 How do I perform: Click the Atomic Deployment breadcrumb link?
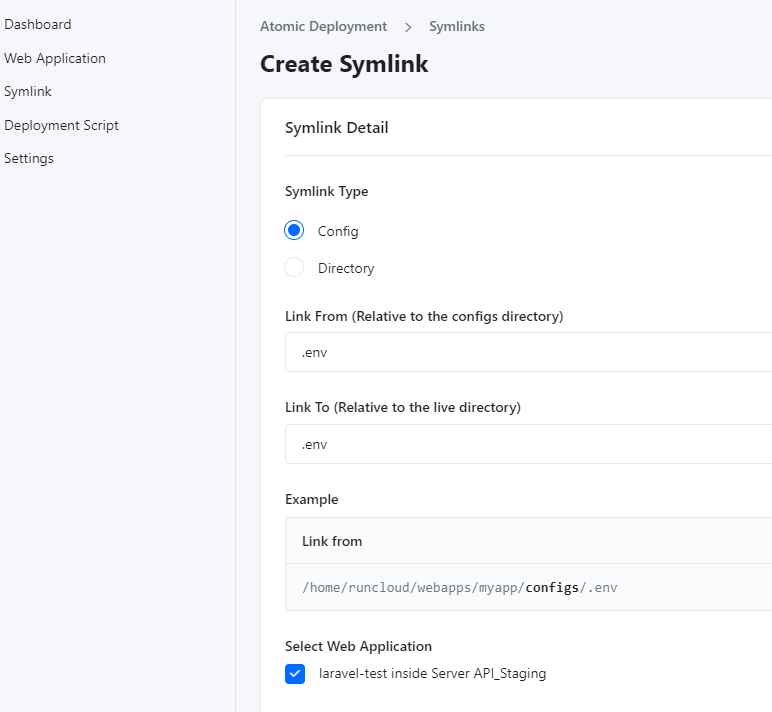click(x=323, y=27)
